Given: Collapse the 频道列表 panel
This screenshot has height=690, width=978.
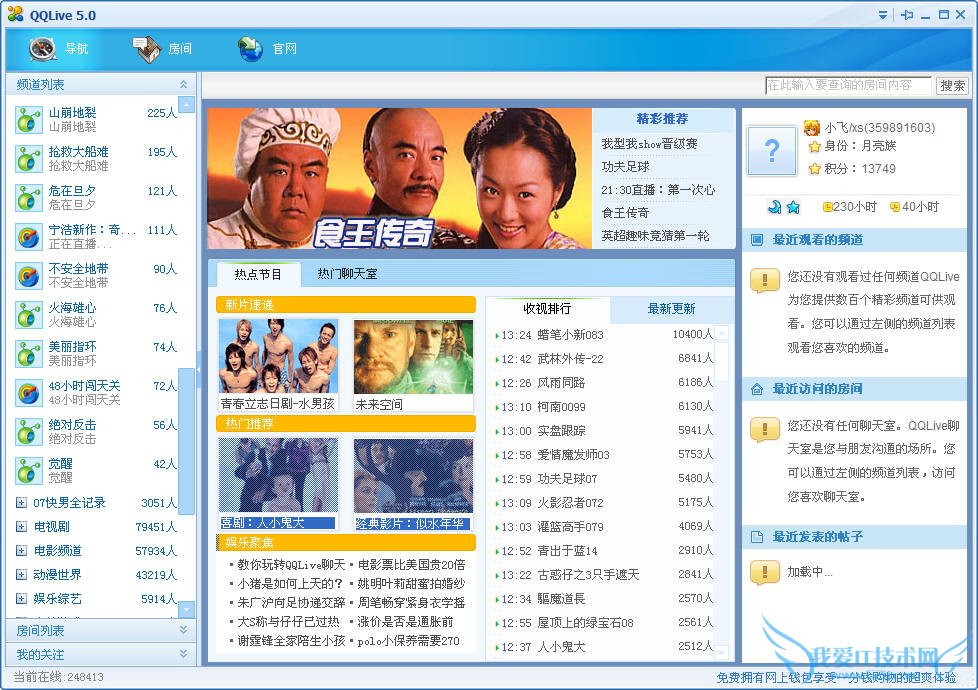Looking at the screenshot, I should pyautogui.click(x=183, y=84).
